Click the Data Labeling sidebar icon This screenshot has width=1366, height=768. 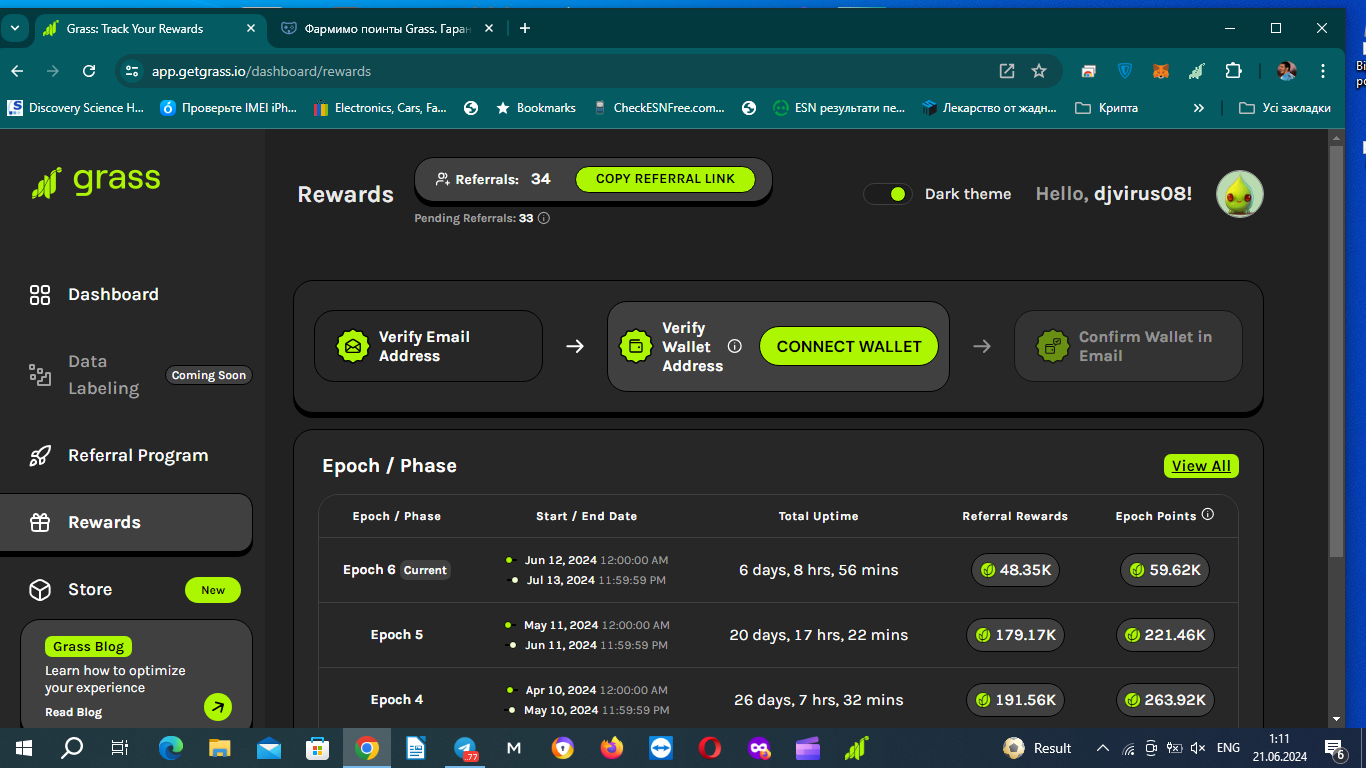tap(40, 375)
